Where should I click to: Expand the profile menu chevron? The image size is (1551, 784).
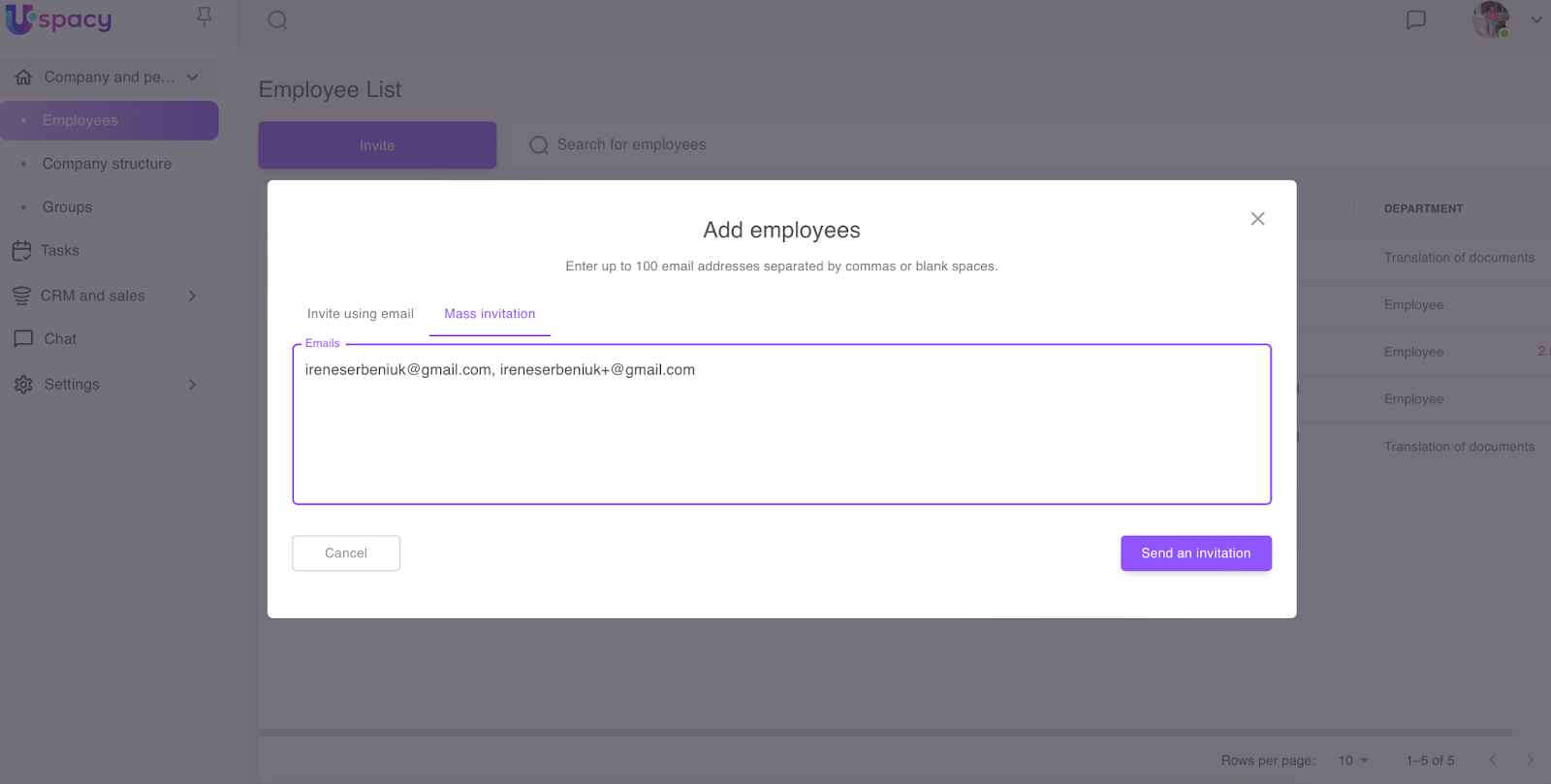point(1536,20)
